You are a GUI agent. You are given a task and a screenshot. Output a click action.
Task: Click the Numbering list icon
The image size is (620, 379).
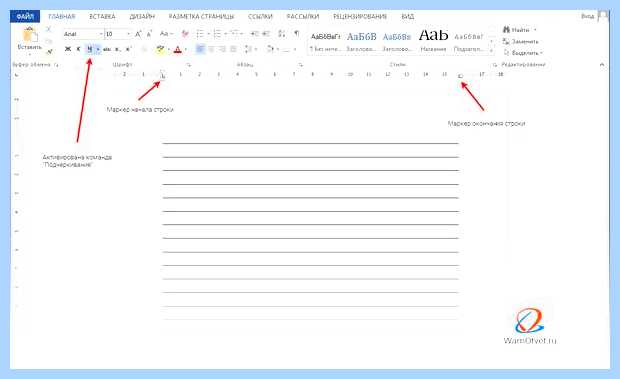[217, 34]
